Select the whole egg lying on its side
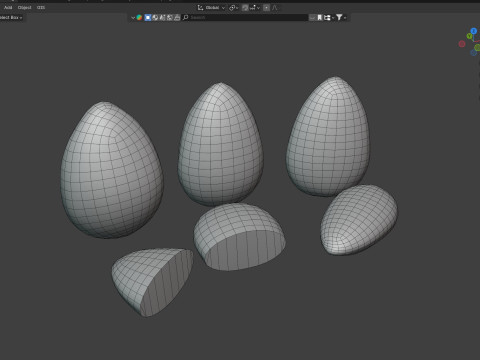 point(359,220)
